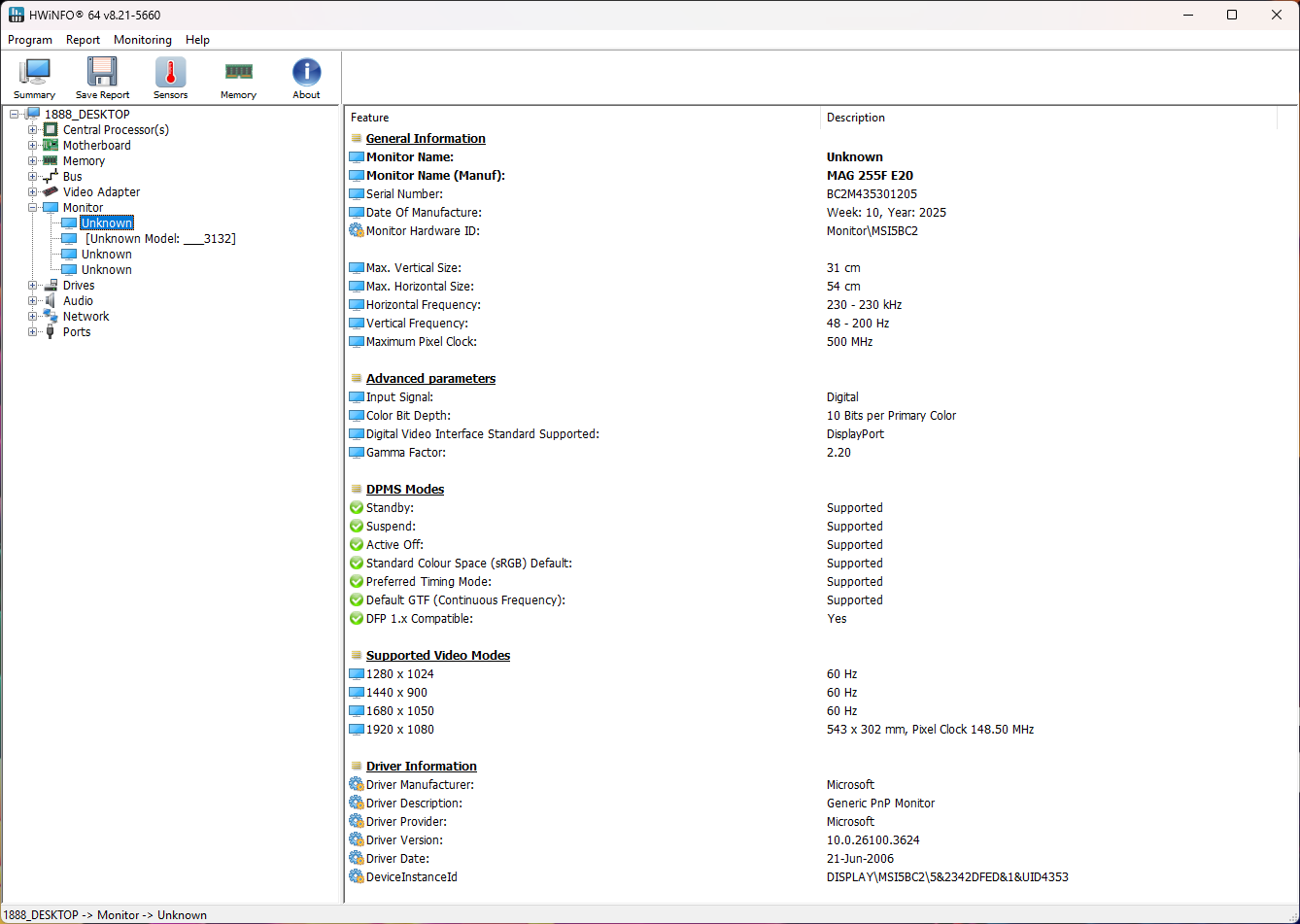Click the Memory toolbar icon
Image resolution: width=1300 pixels, height=924 pixels.
click(x=238, y=72)
